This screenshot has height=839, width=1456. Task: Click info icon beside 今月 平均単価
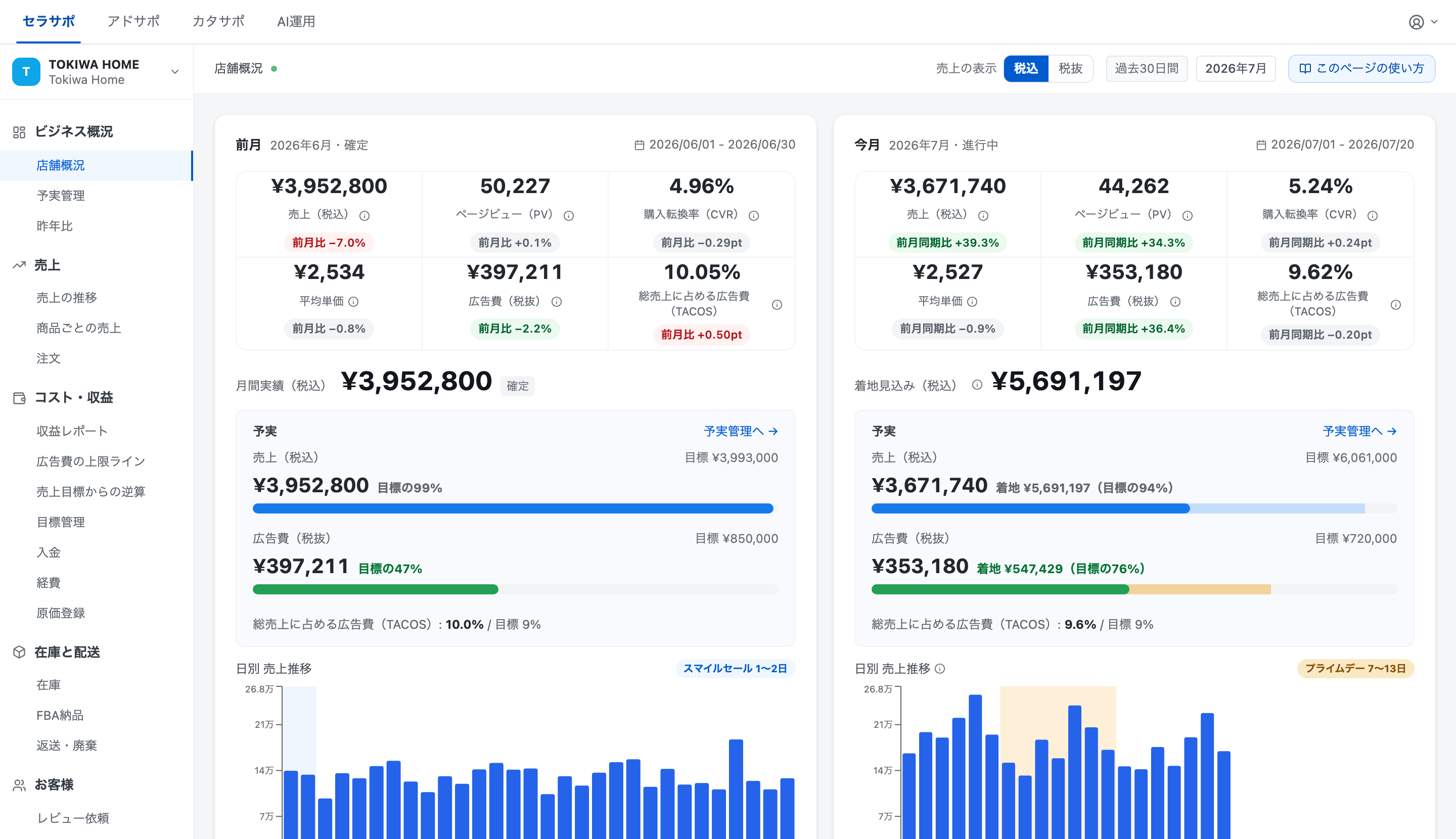pos(972,301)
